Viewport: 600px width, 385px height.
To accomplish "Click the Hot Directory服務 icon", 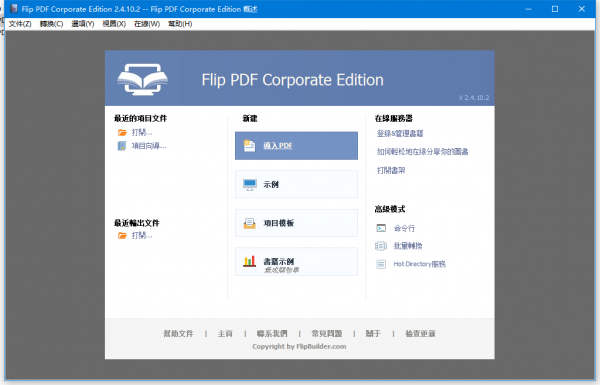I will coord(381,264).
